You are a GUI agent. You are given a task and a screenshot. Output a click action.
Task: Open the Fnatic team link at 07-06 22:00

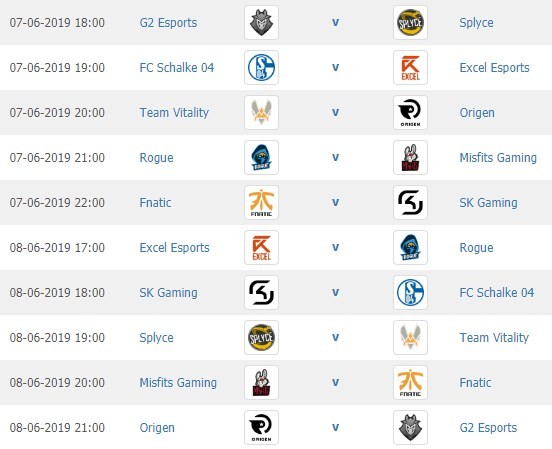(x=155, y=203)
